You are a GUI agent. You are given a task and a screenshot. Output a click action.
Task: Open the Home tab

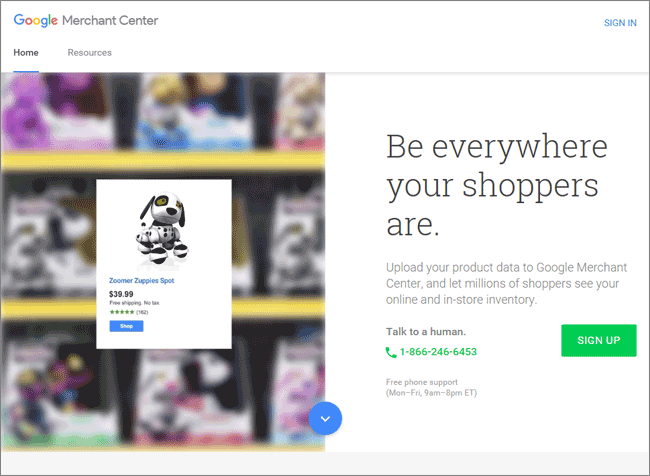[x=26, y=53]
